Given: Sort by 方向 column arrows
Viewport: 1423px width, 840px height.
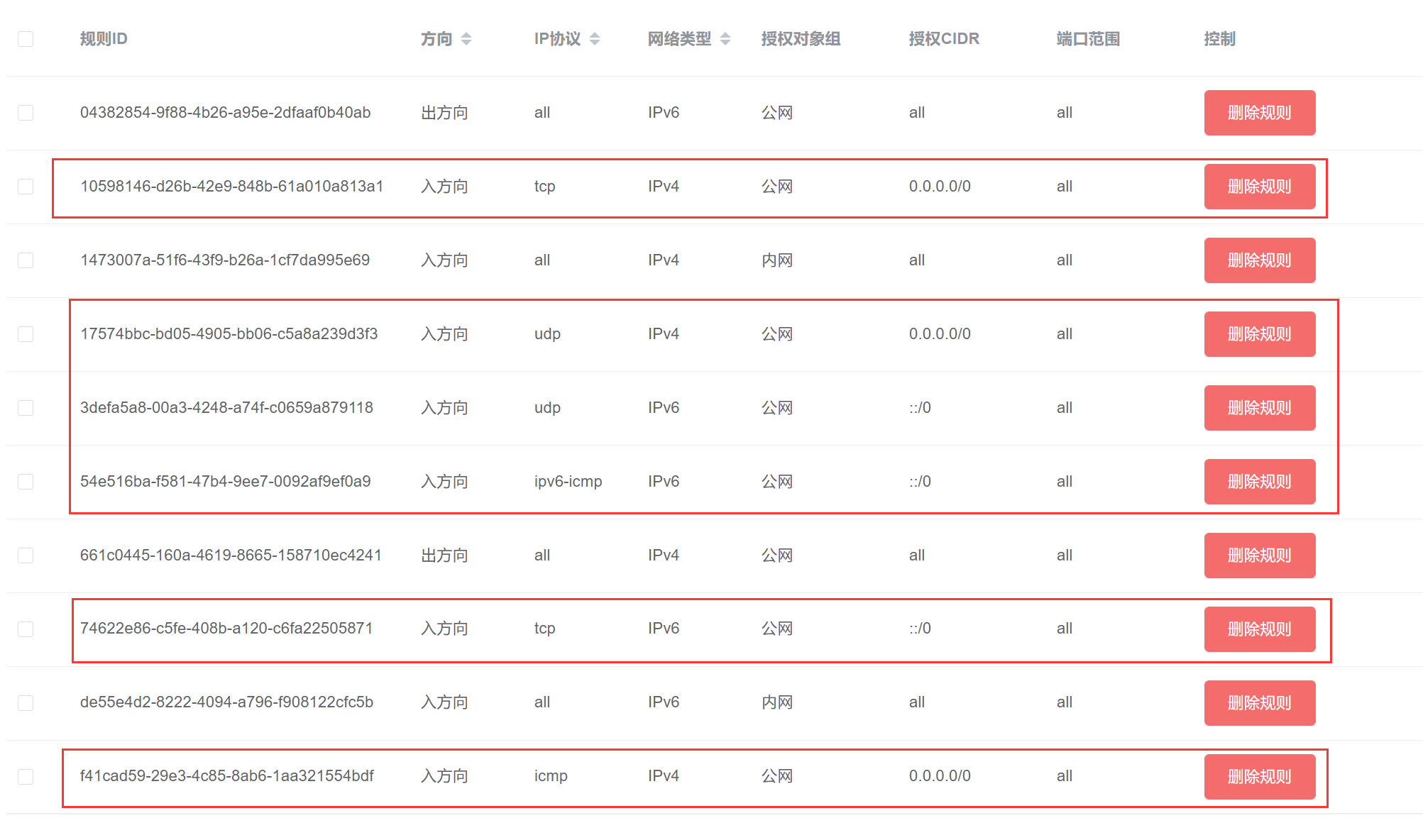Looking at the screenshot, I should (466, 39).
